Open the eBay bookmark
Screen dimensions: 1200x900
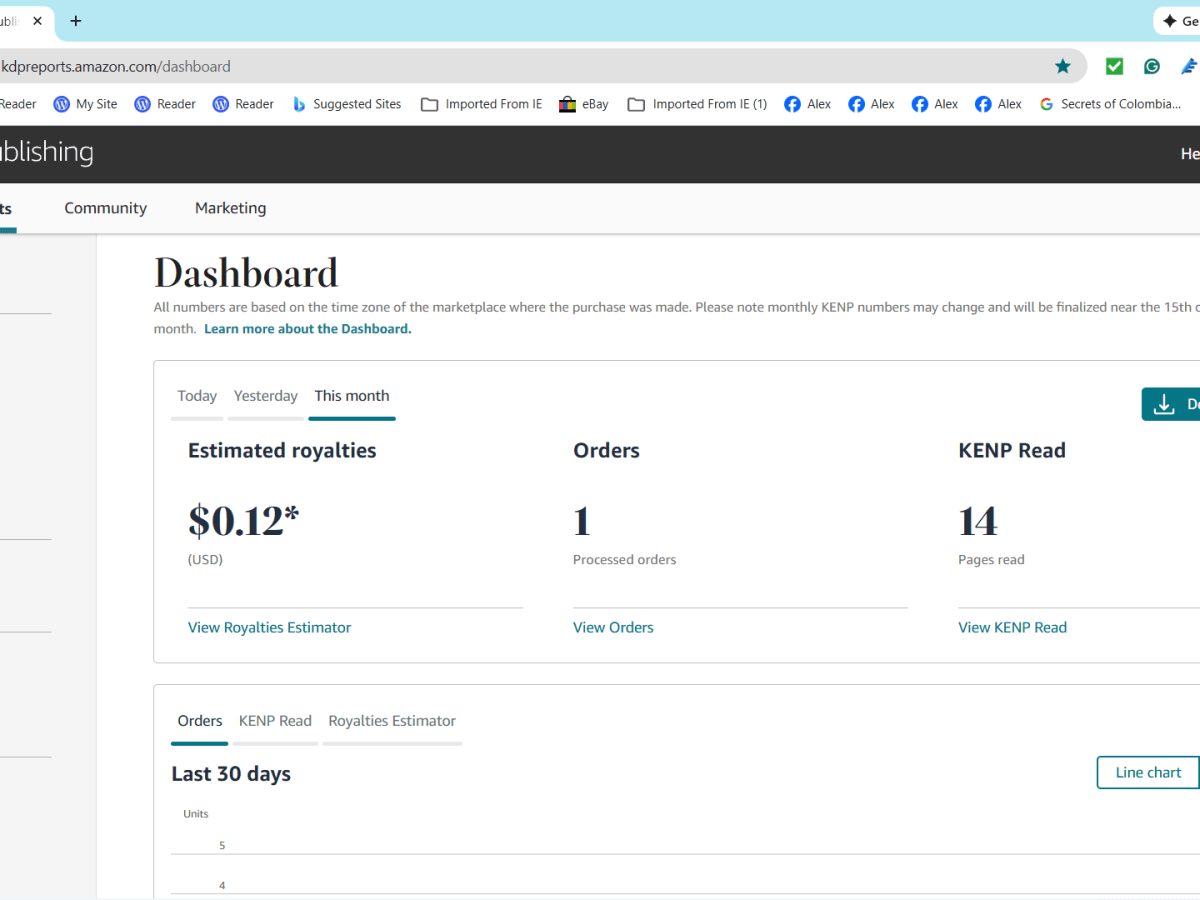click(x=584, y=104)
